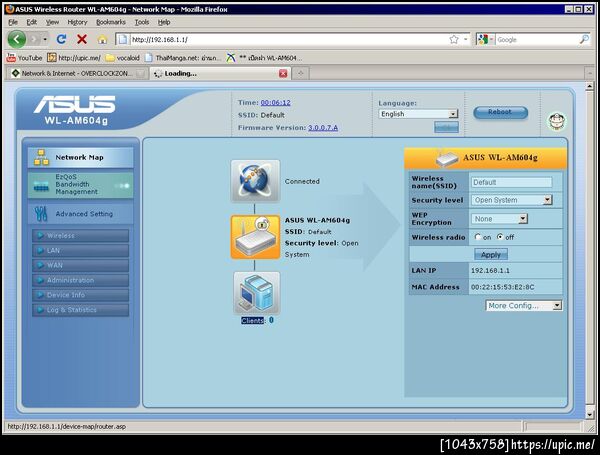Expand the WAN menu item
600x455 pixels.
click(x=80, y=265)
